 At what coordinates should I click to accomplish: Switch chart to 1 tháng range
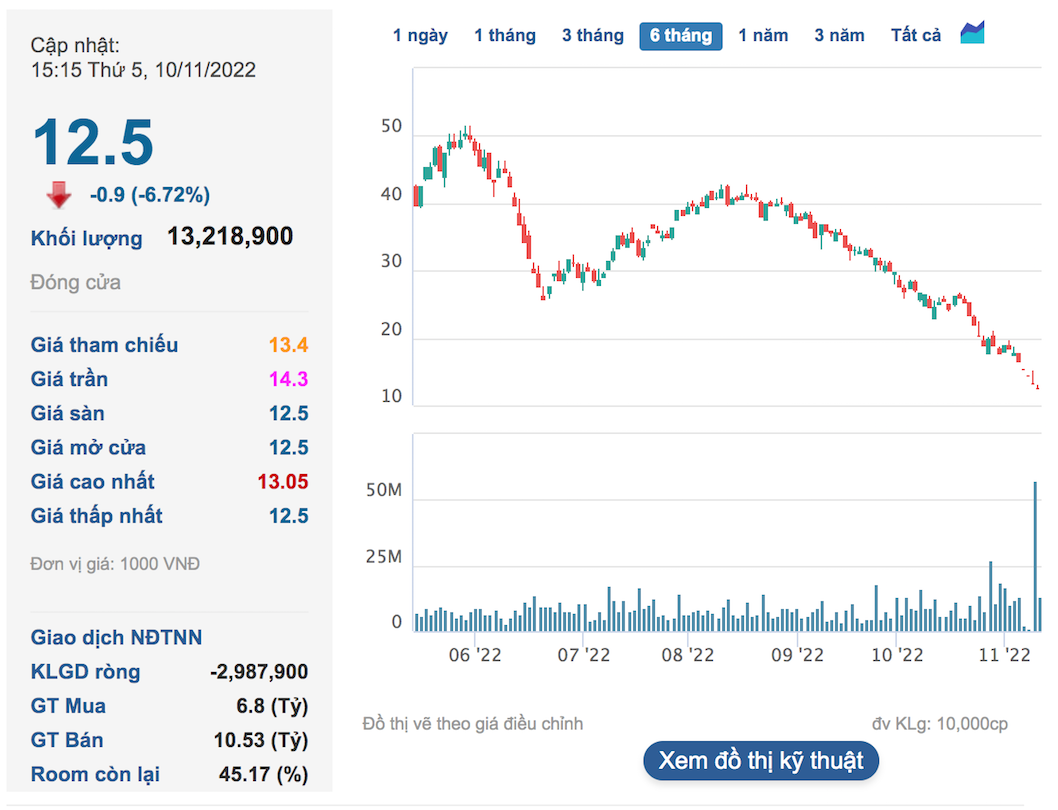point(505,36)
